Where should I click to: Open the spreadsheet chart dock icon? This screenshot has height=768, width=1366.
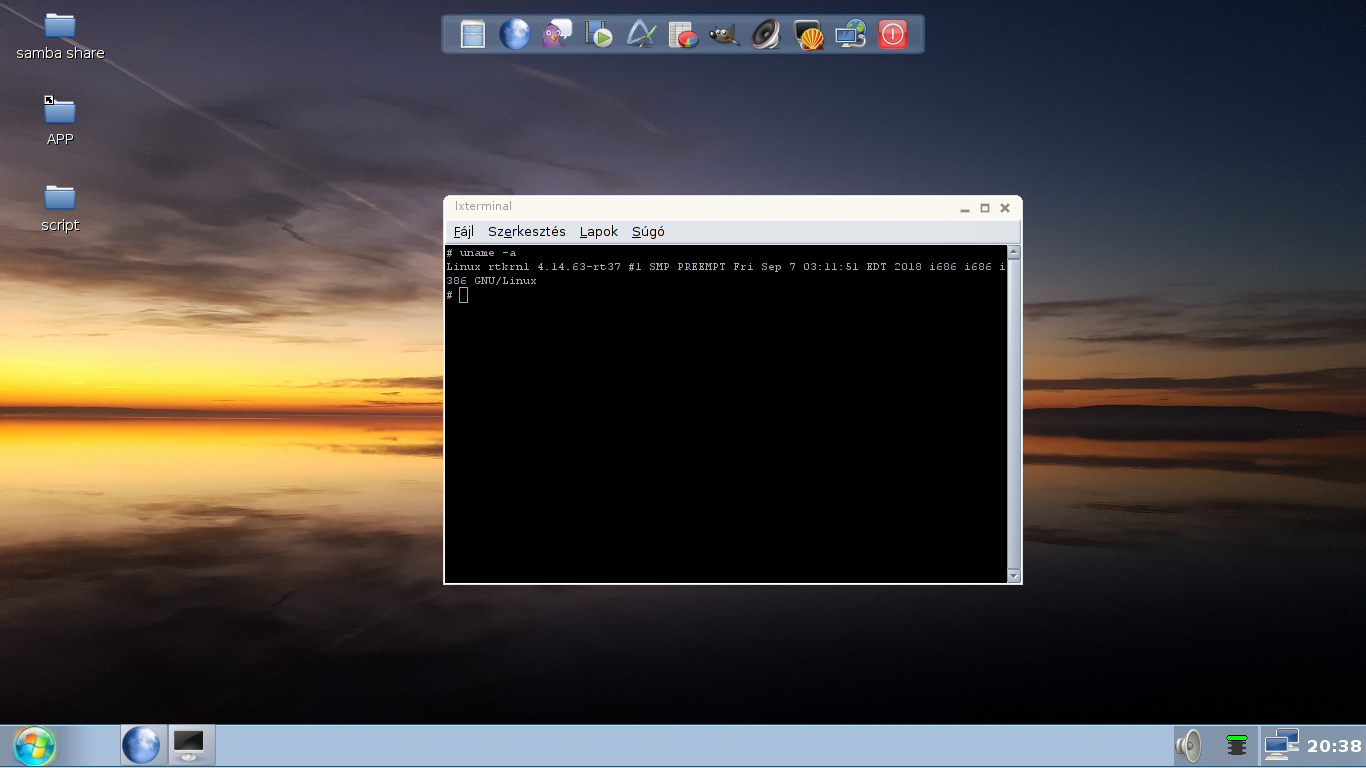682,34
